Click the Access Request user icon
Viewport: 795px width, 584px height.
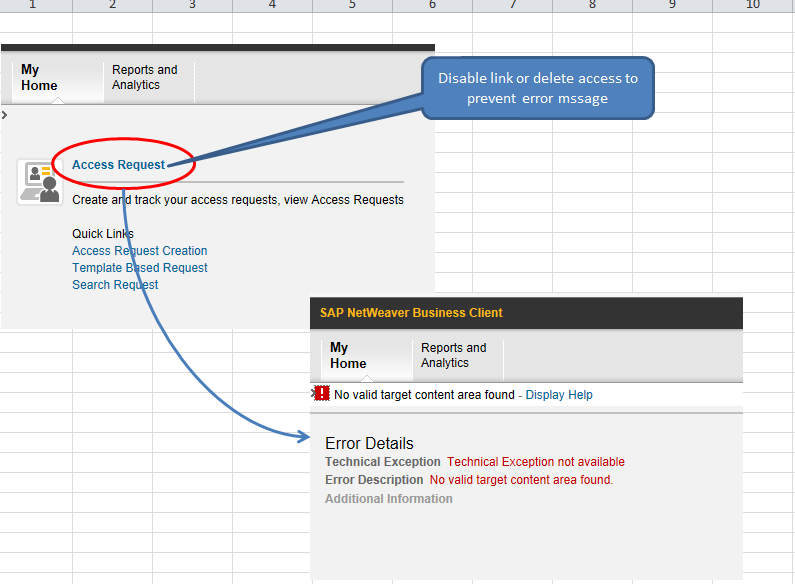point(40,182)
